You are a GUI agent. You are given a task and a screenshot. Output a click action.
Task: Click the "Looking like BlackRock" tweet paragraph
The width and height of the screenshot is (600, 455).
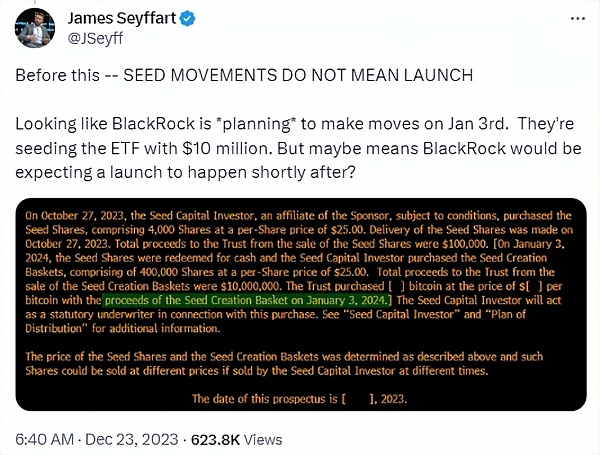[298, 148]
